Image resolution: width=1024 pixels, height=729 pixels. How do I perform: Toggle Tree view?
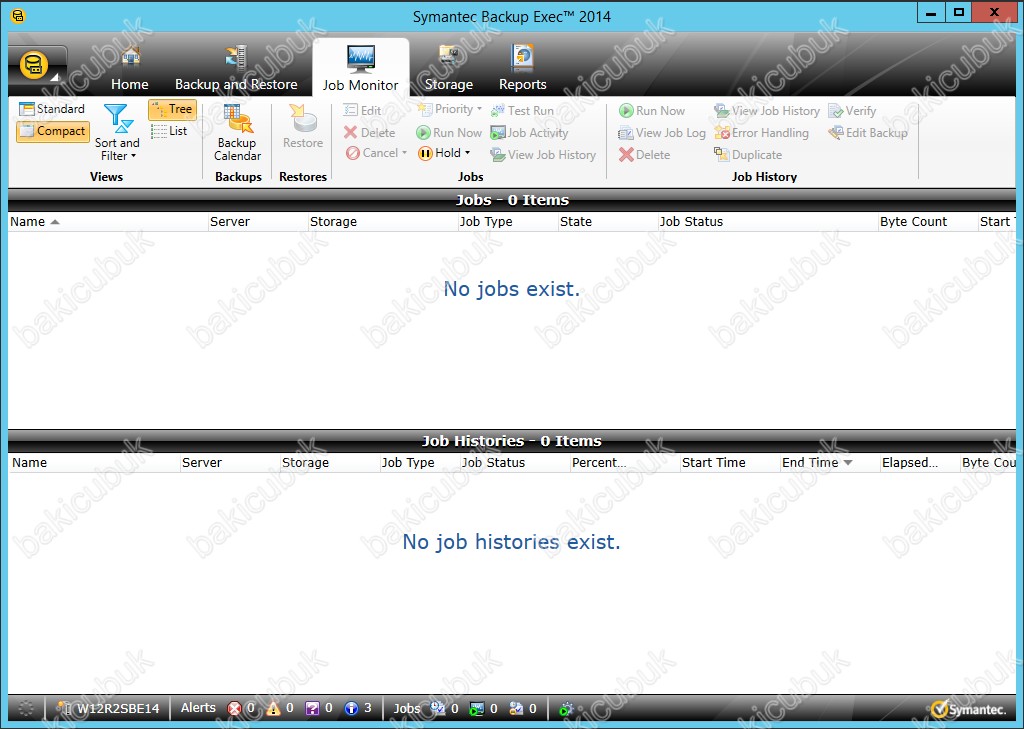click(172, 109)
